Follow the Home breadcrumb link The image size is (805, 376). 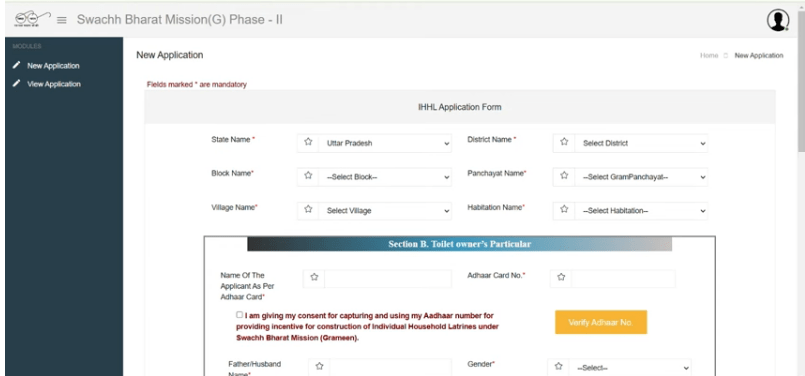pyautogui.click(x=709, y=55)
